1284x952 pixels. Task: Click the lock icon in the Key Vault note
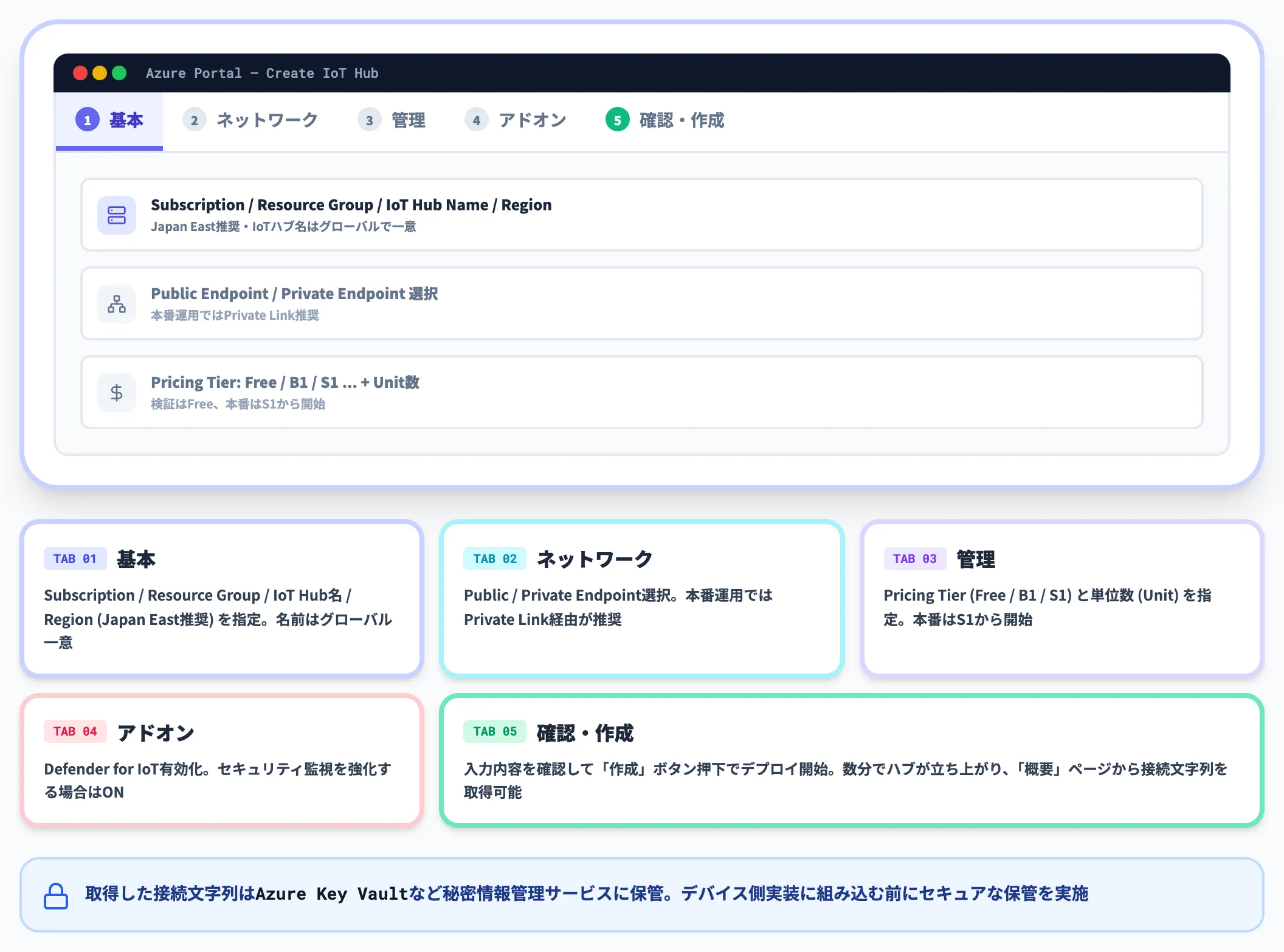[x=56, y=895]
